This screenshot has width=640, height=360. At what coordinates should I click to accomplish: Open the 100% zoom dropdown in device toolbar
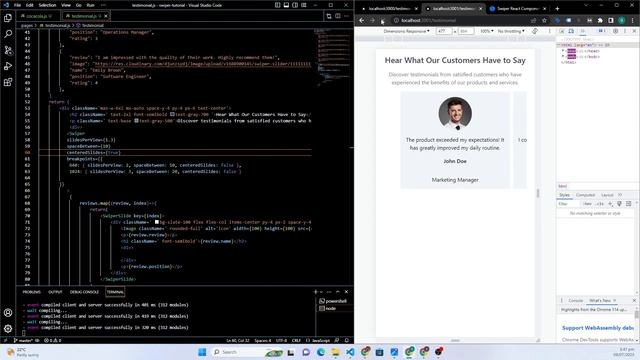487,31
